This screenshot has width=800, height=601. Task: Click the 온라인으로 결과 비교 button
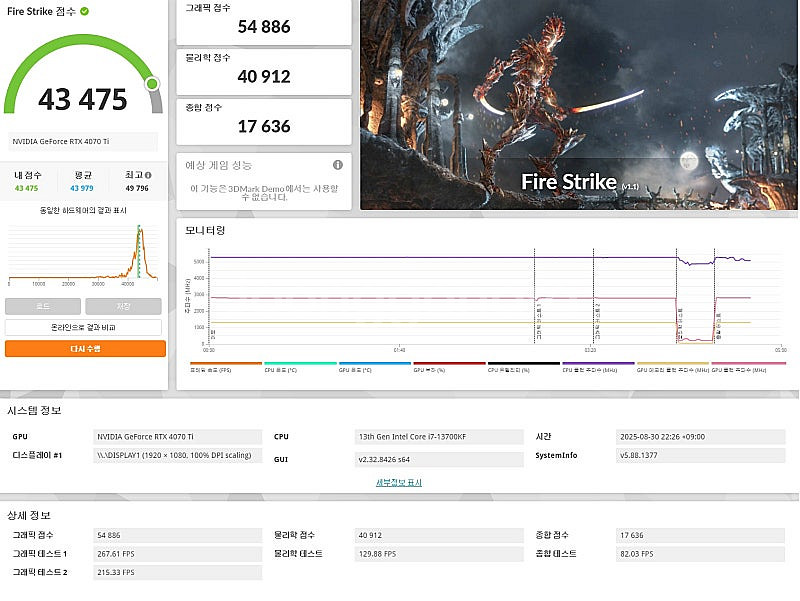point(83,328)
